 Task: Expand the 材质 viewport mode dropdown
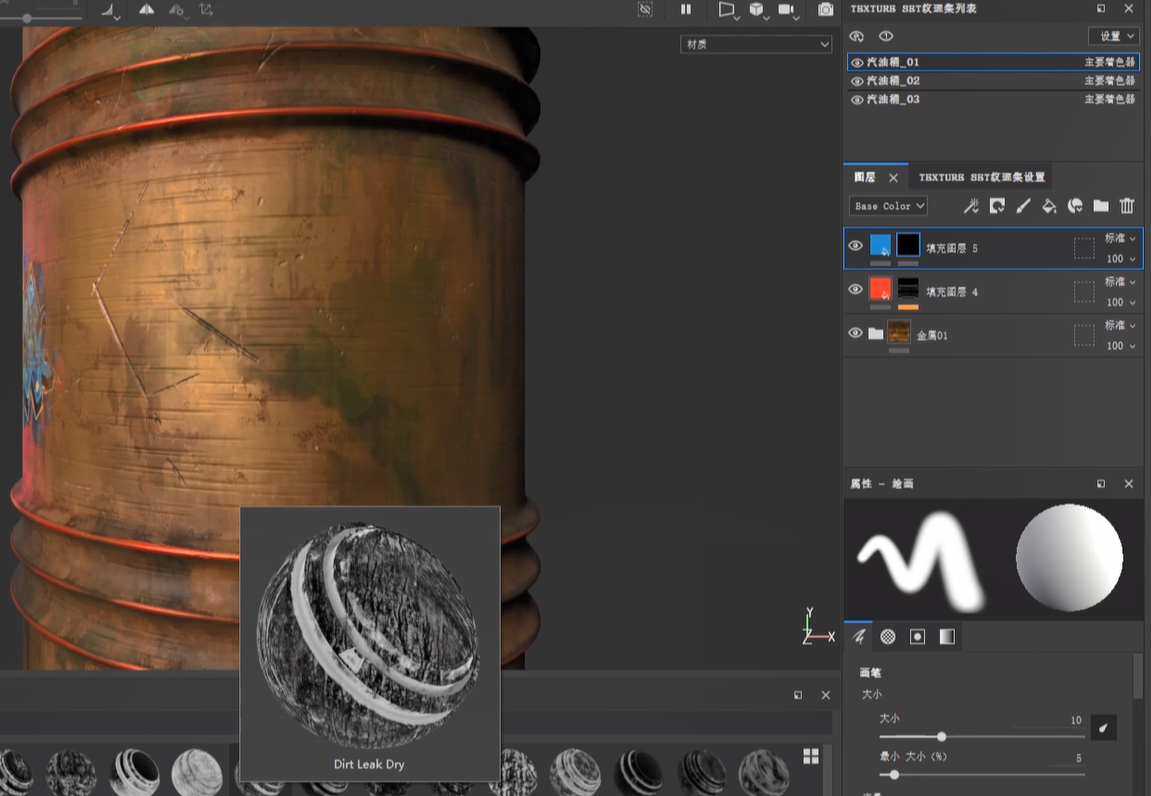point(755,44)
